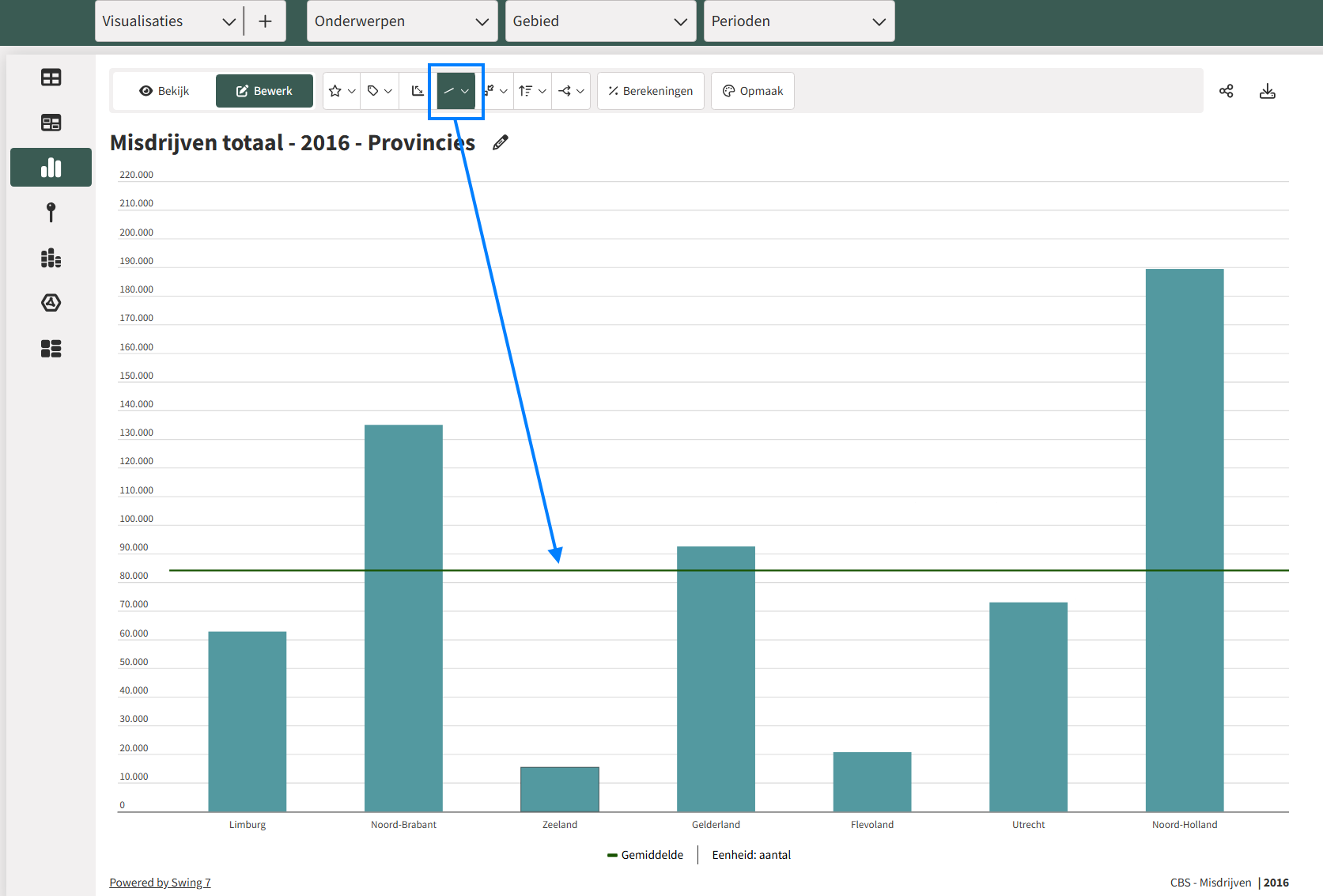Select the Limburg bar
The height and width of the screenshot is (896, 1323).
coord(248,721)
